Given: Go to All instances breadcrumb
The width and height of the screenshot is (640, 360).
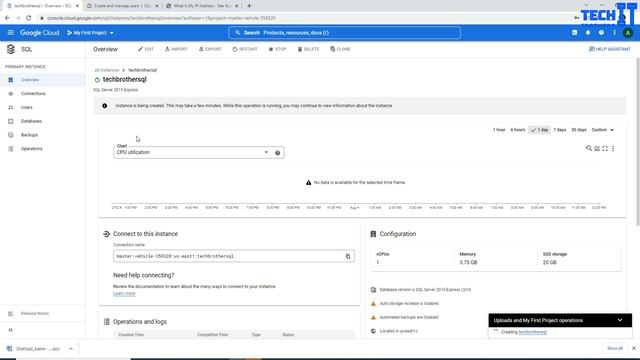Looking at the screenshot, I should click(x=107, y=70).
